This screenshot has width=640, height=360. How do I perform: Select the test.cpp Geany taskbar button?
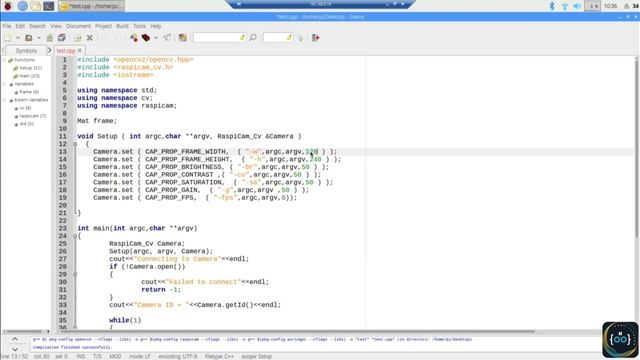[91, 6]
